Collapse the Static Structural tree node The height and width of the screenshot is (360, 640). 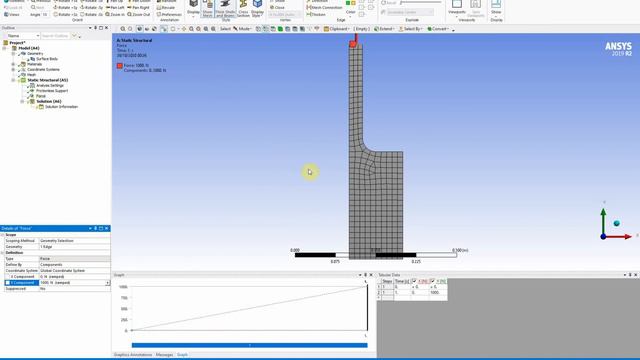13,80
